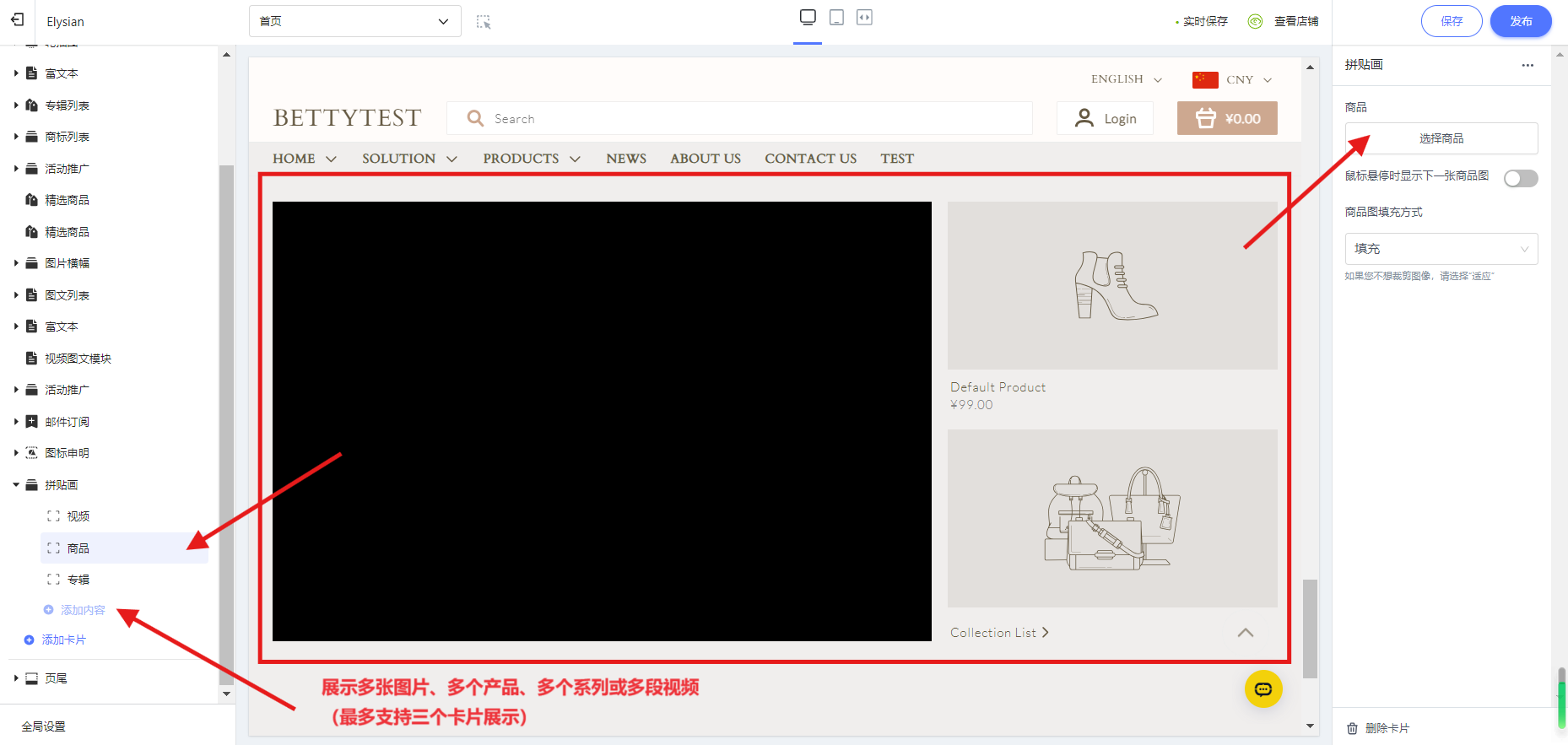Viewport: 1568px width, 745px height.
Task: Click the 发布 publish button
Action: [1520, 21]
